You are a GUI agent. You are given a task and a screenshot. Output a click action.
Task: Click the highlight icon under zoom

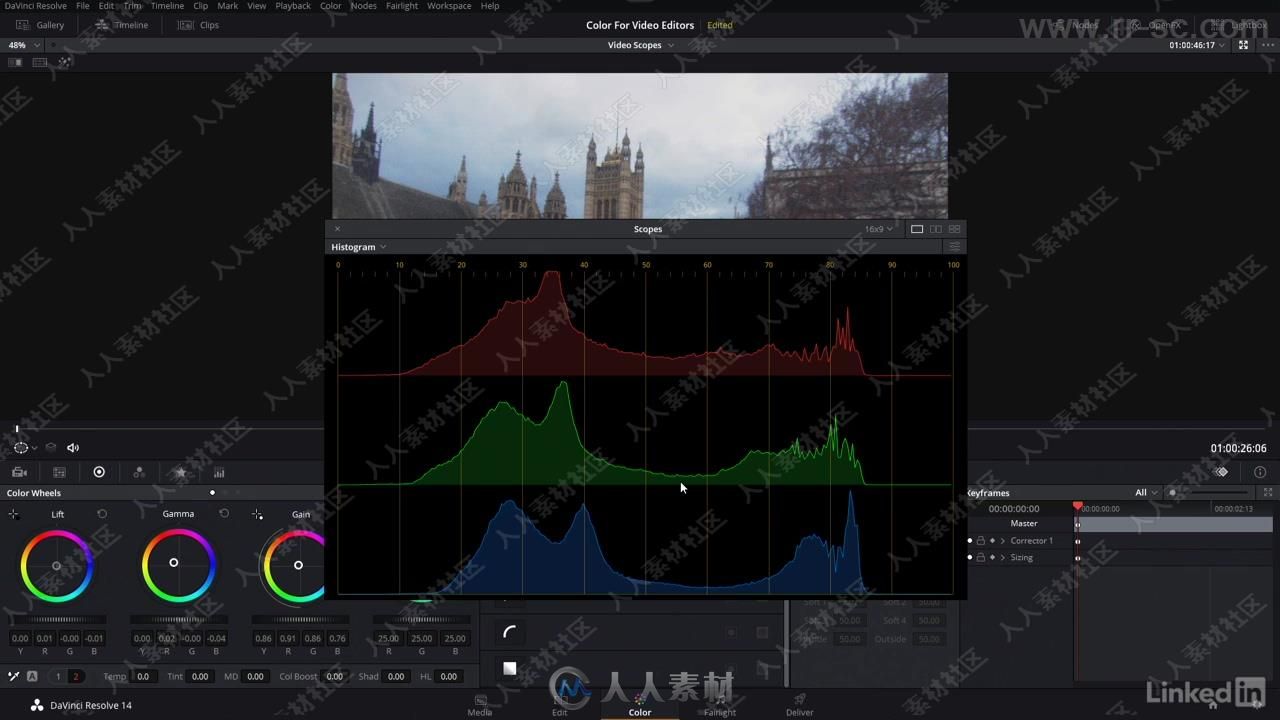[x=65, y=62]
